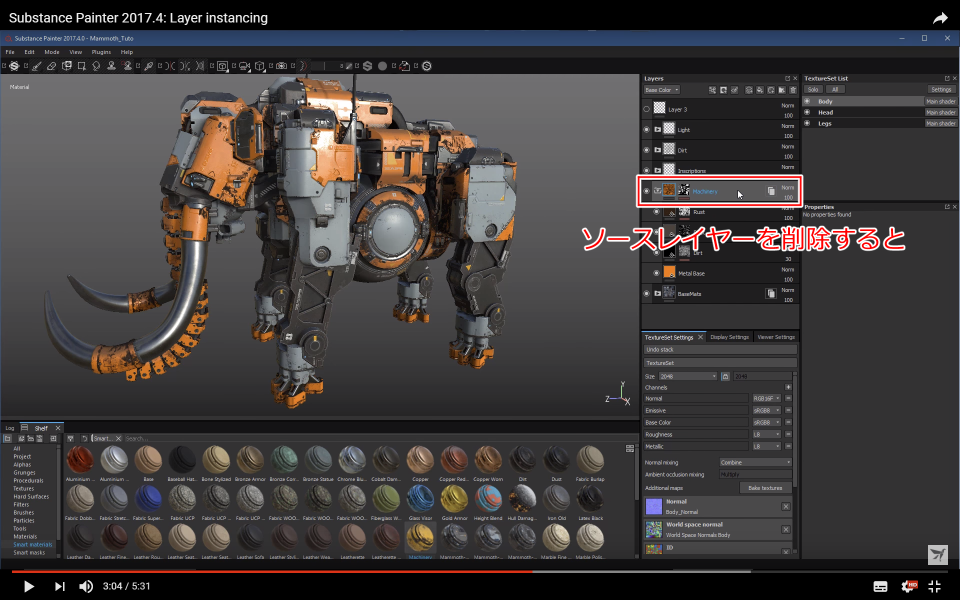
Task: Click Bake textures button
Action: pyautogui.click(x=765, y=488)
